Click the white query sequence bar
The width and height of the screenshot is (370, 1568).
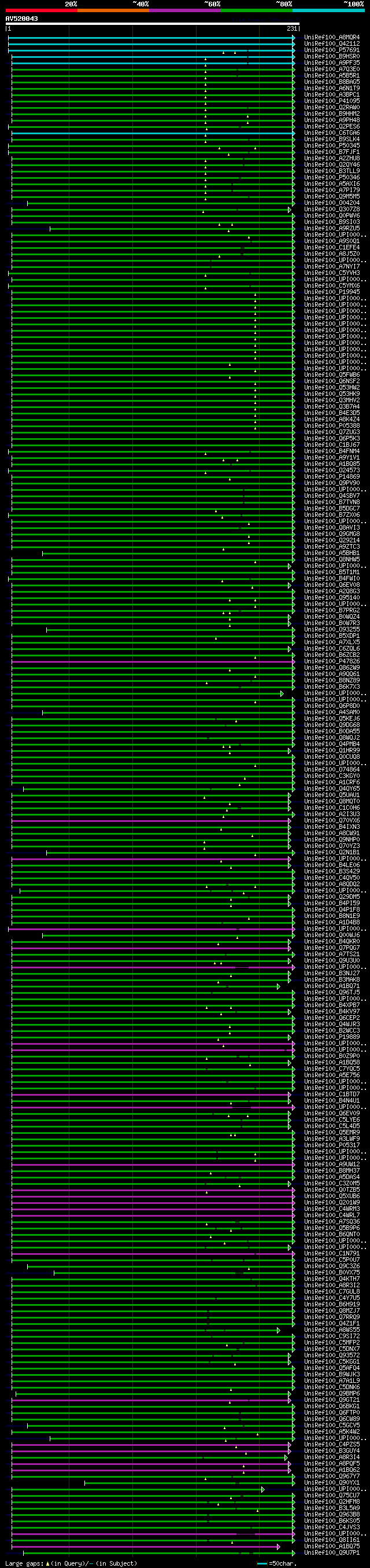coord(153,24)
